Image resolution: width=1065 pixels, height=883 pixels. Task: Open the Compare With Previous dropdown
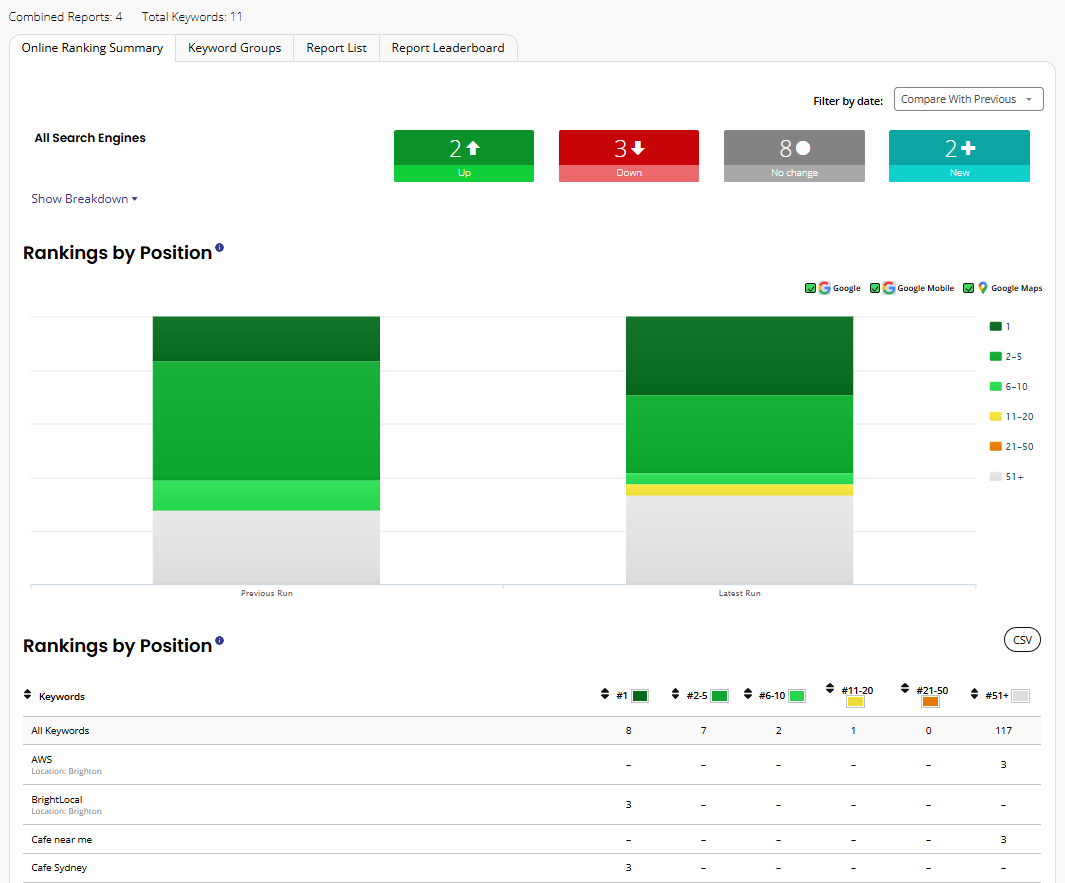(969, 99)
